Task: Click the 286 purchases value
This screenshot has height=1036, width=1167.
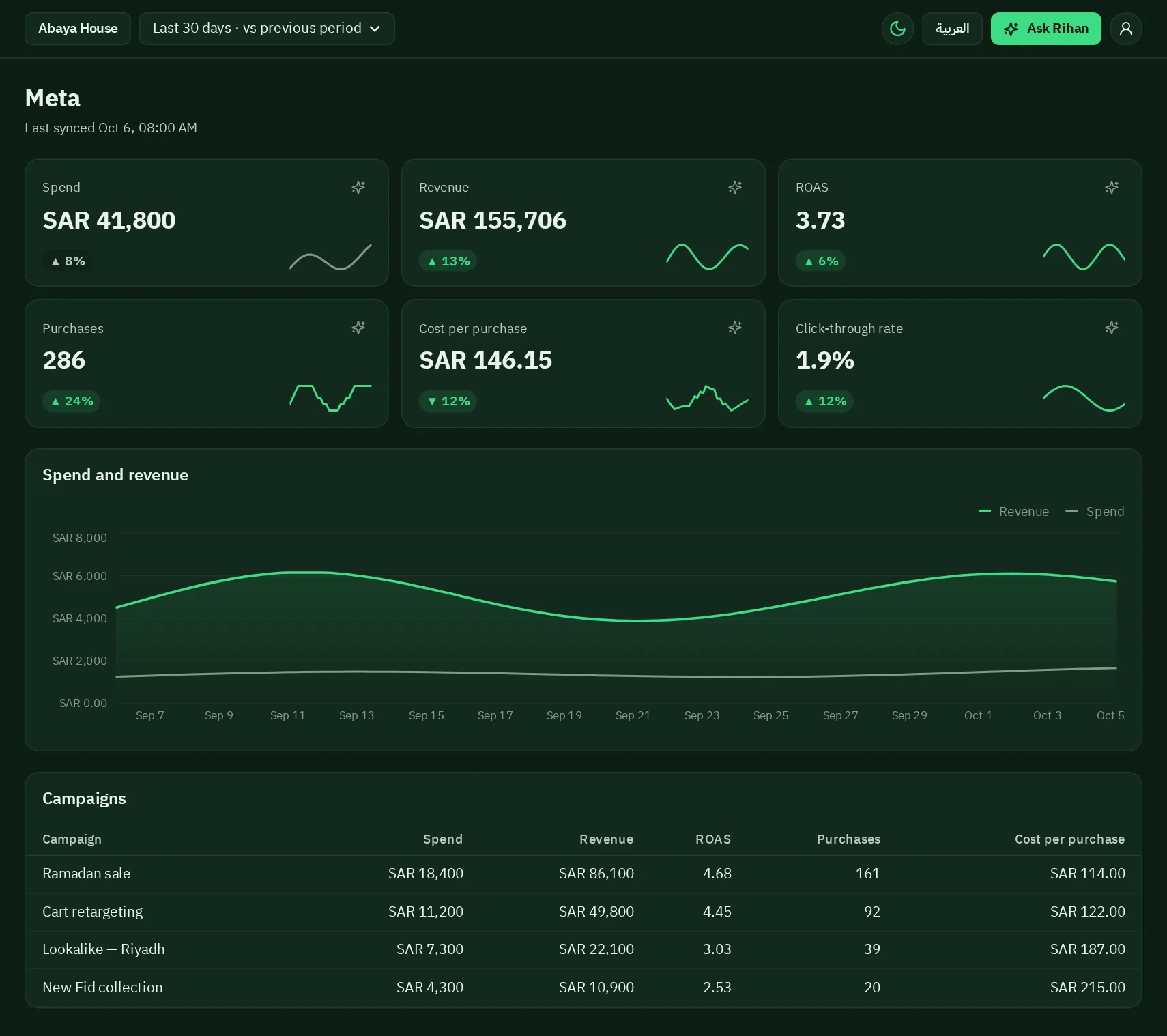Action: (x=64, y=360)
